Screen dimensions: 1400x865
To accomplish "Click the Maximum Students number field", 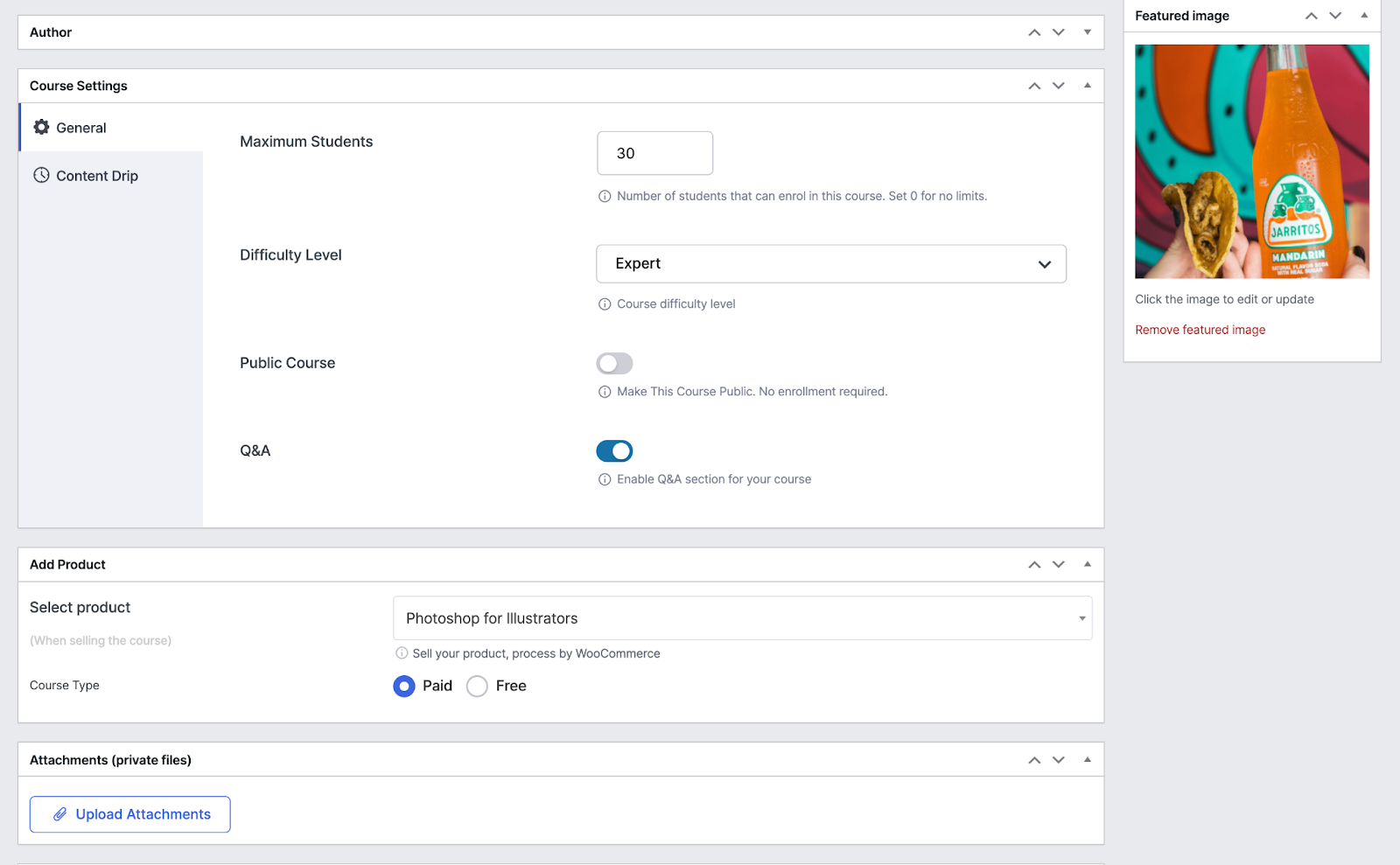I will coord(654,154).
